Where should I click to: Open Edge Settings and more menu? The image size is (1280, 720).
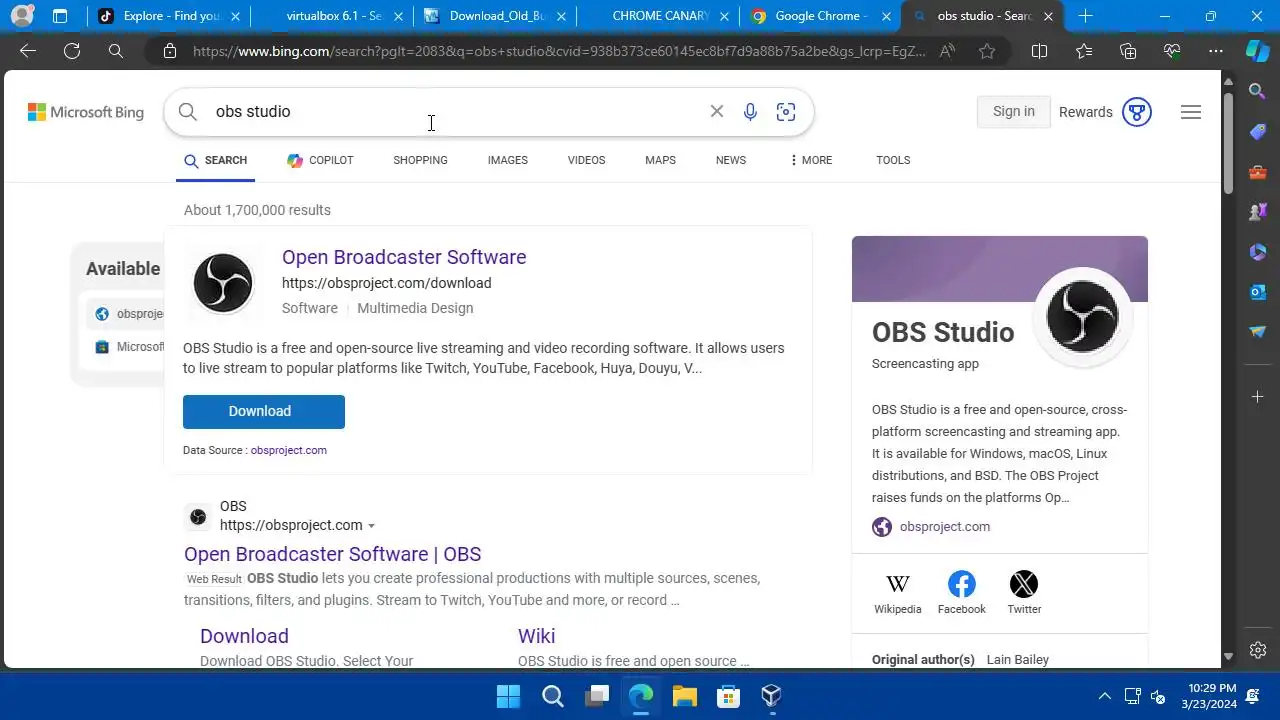(1216, 51)
